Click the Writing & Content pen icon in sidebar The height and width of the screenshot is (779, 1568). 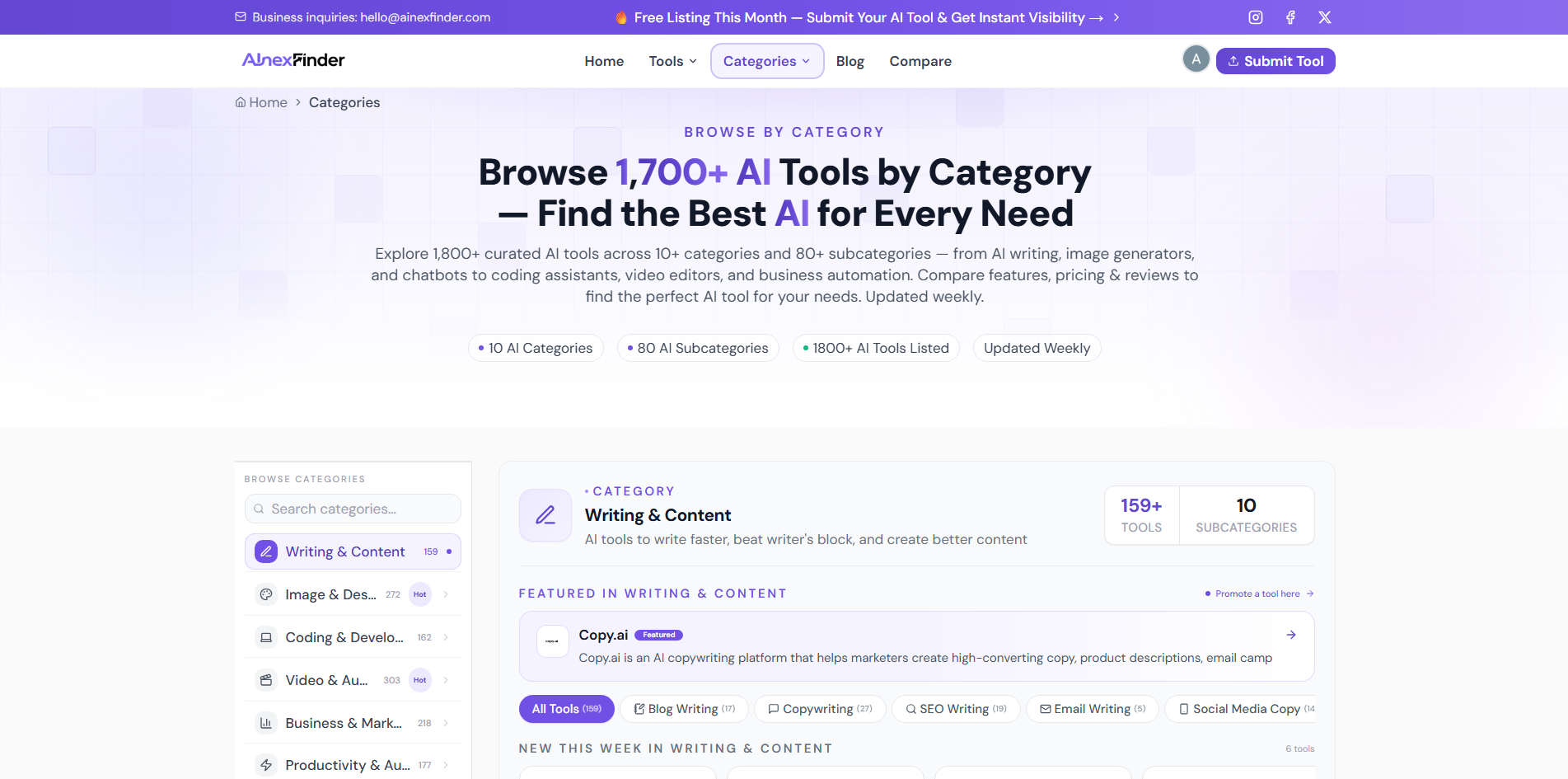[266, 551]
